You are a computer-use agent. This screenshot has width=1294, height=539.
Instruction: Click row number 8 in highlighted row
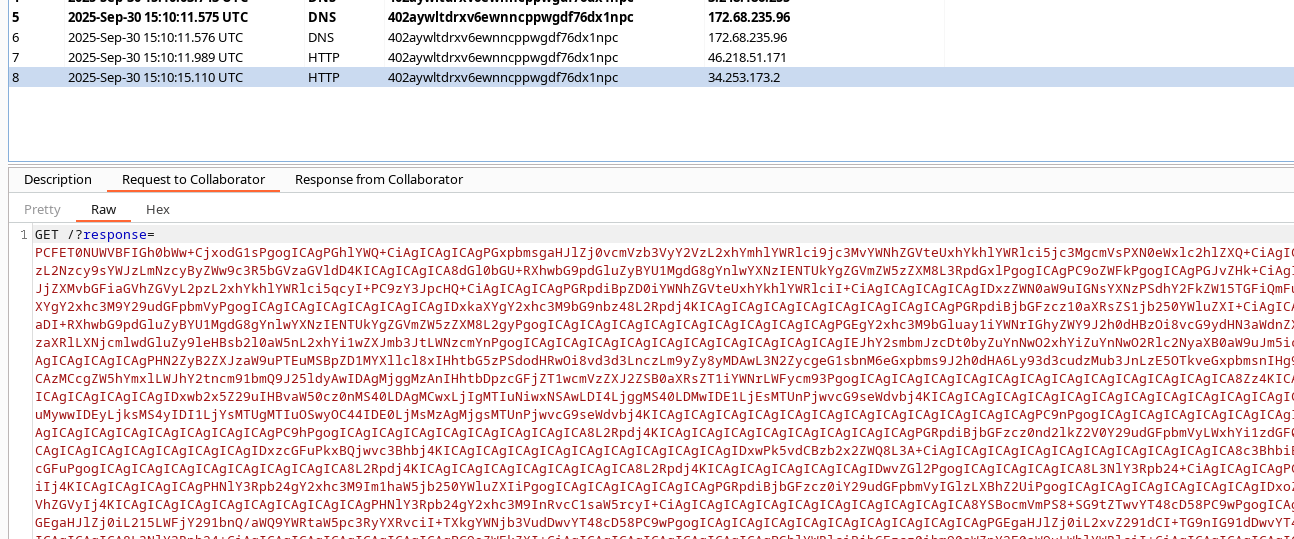point(15,77)
